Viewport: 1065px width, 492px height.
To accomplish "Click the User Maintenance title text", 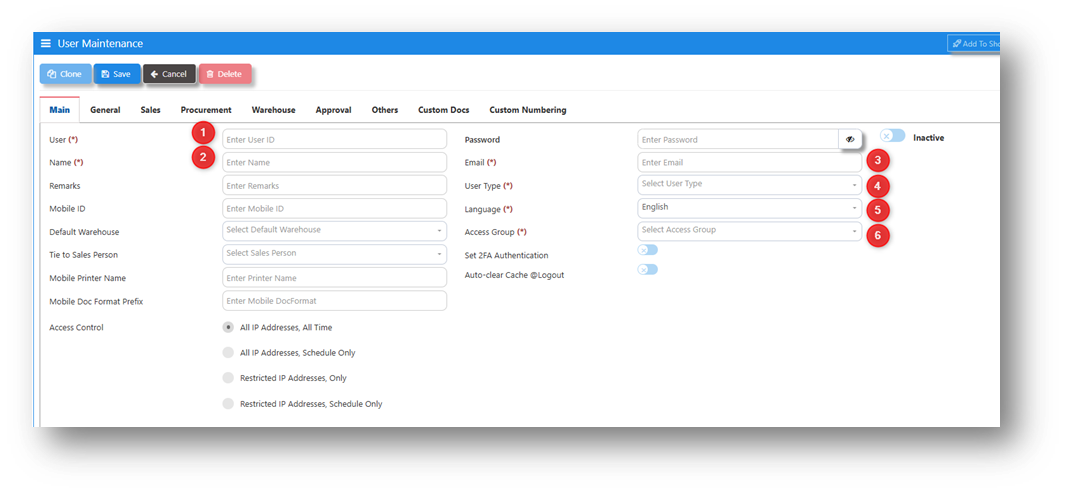I will pyautogui.click(x=100, y=43).
